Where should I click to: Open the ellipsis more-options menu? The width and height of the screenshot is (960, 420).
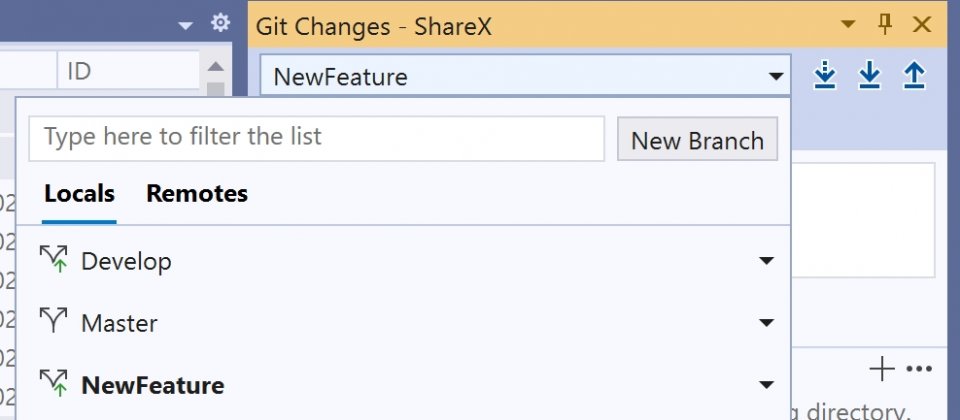[918, 369]
